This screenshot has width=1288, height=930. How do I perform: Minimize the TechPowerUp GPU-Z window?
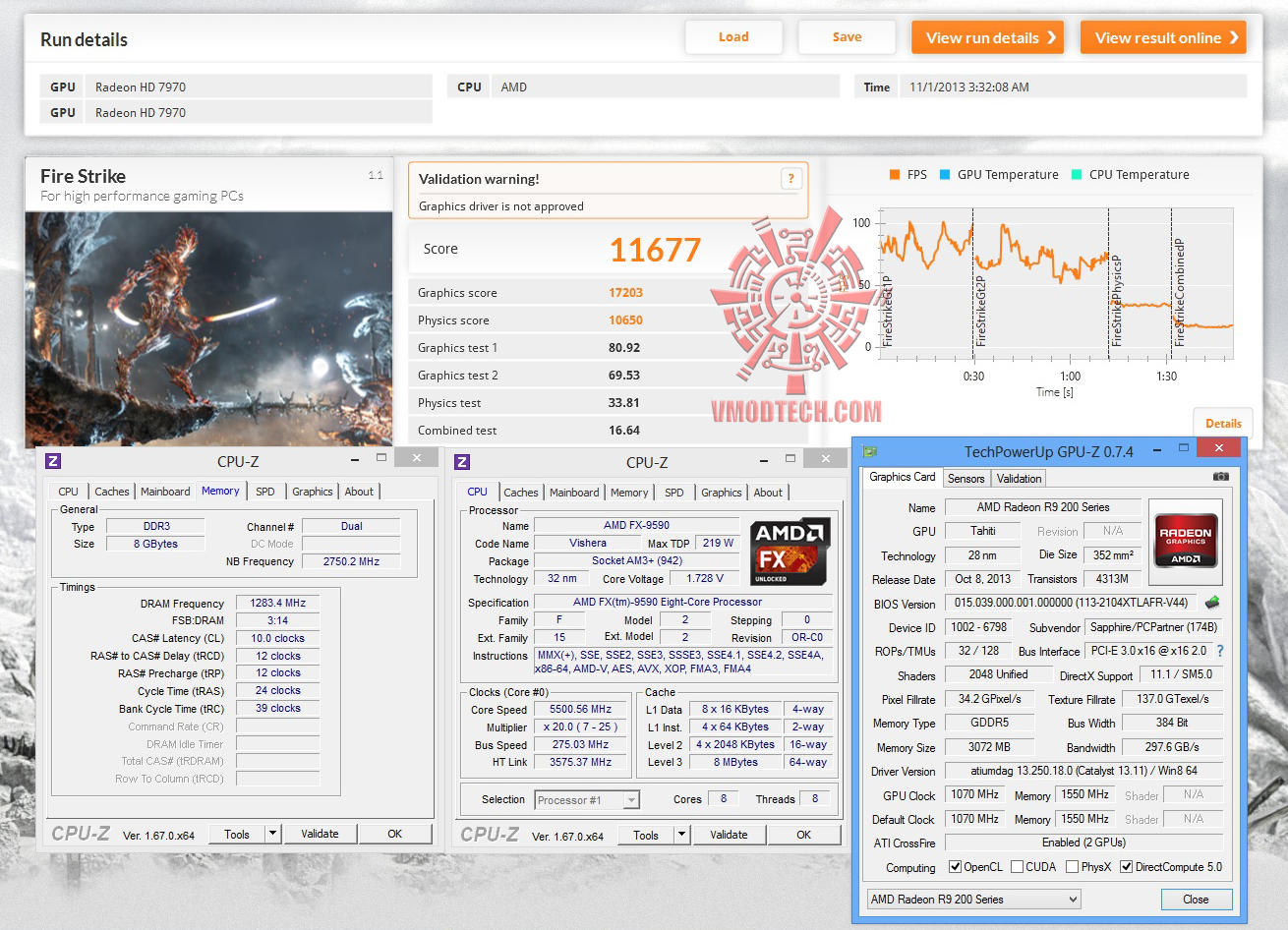(1156, 449)
